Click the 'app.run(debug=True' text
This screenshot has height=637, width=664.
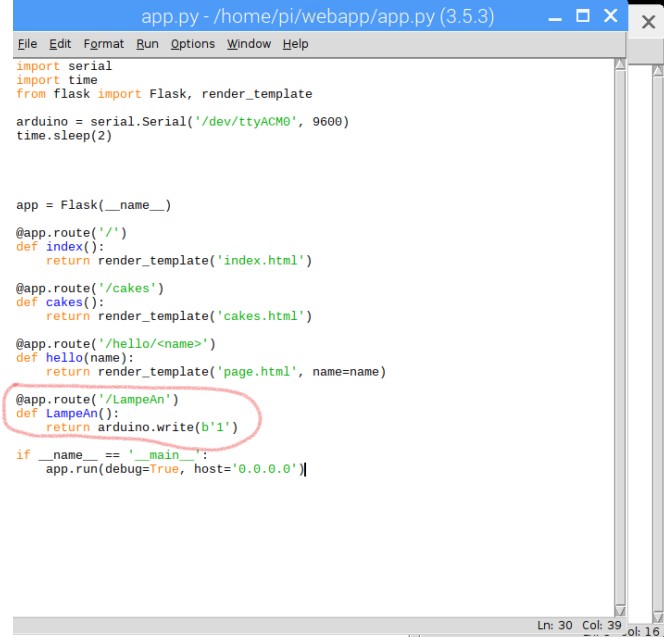(112, 469)
